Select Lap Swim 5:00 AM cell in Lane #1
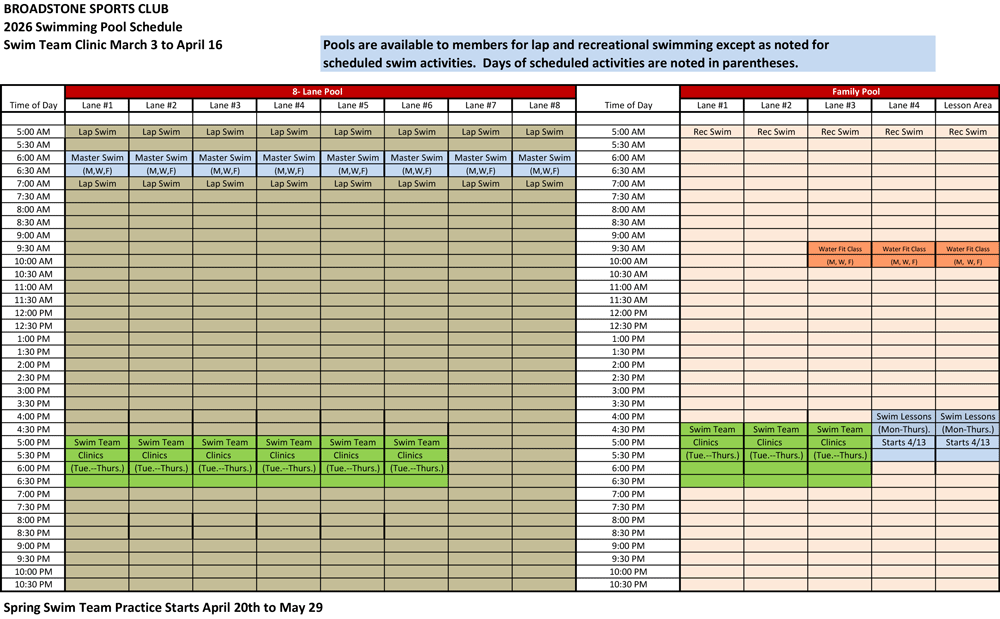Viewport: 1000px width, 619px height. tap(97, 131)
